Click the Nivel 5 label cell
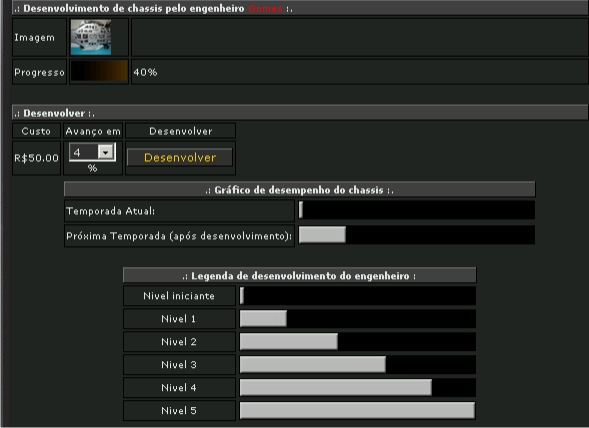Viewport: 589px width, 428px height. [179, 410]
